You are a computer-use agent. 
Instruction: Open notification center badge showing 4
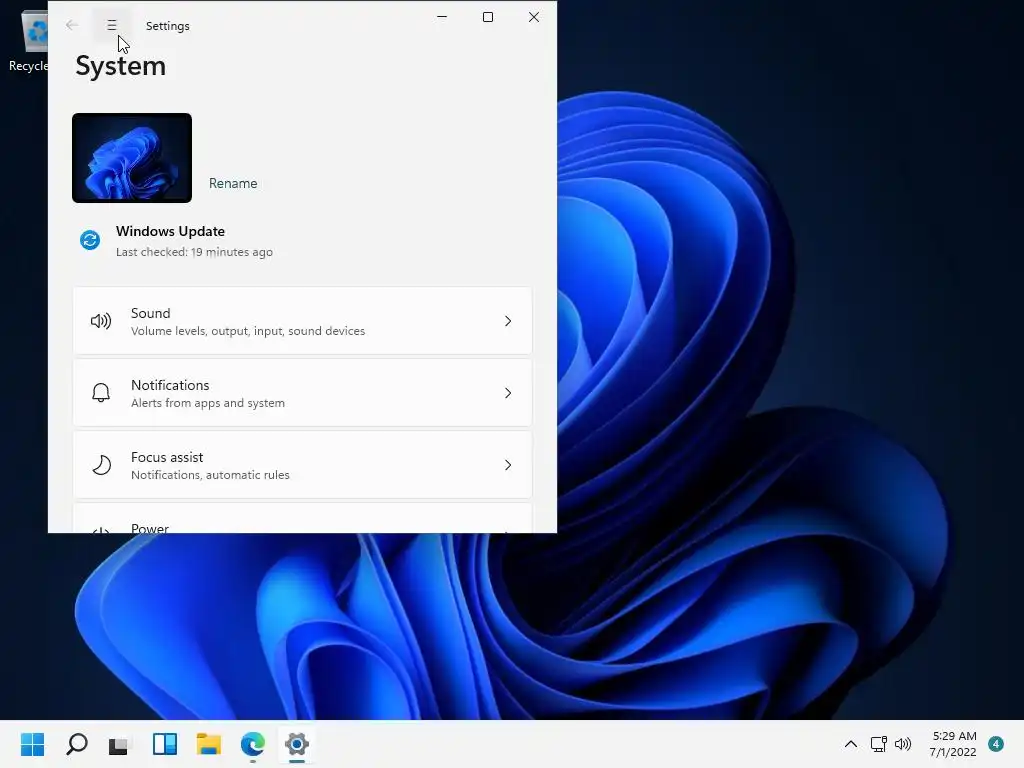[995, 744]
